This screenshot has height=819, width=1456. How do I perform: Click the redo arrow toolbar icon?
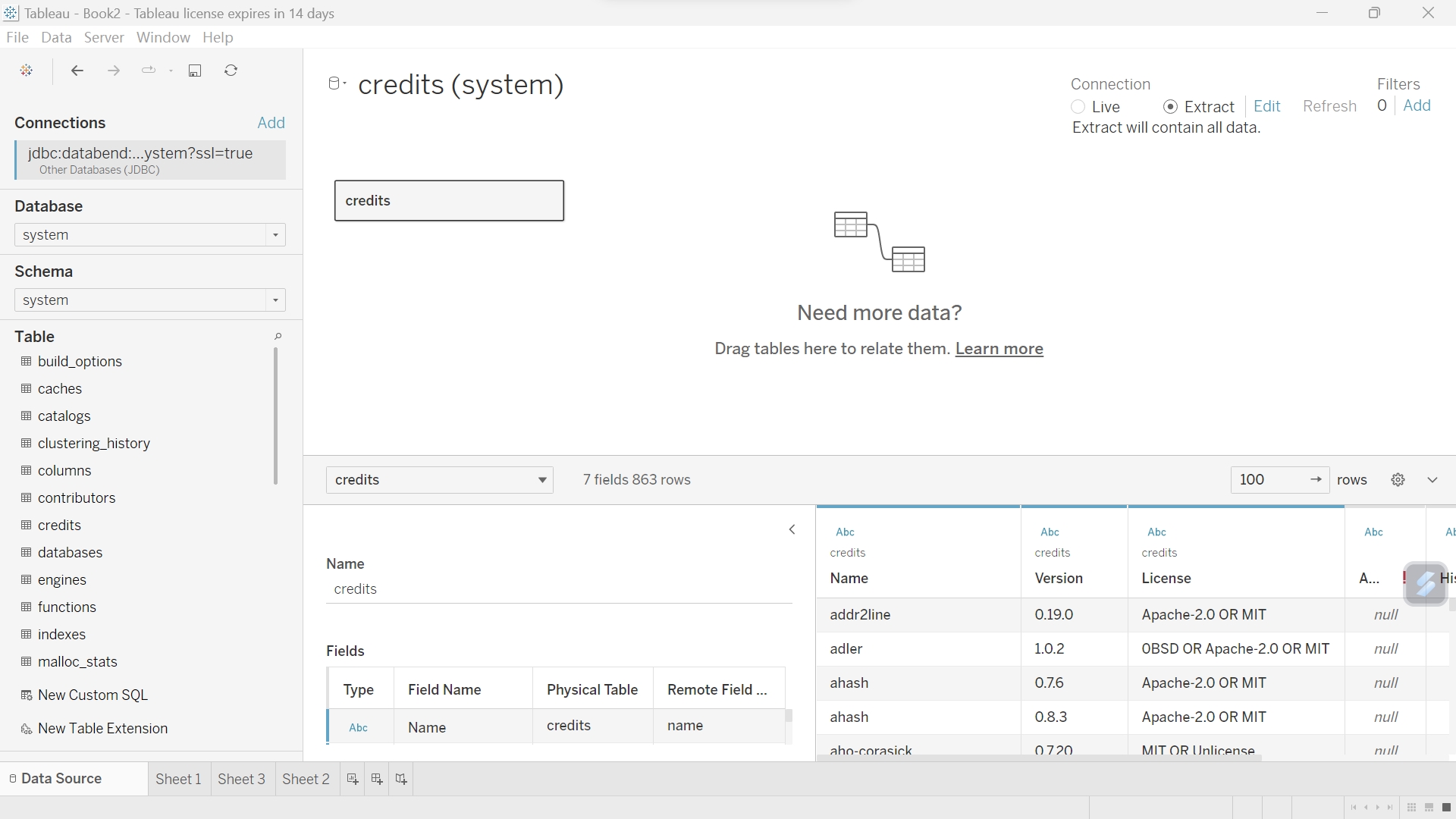(149, 71)
